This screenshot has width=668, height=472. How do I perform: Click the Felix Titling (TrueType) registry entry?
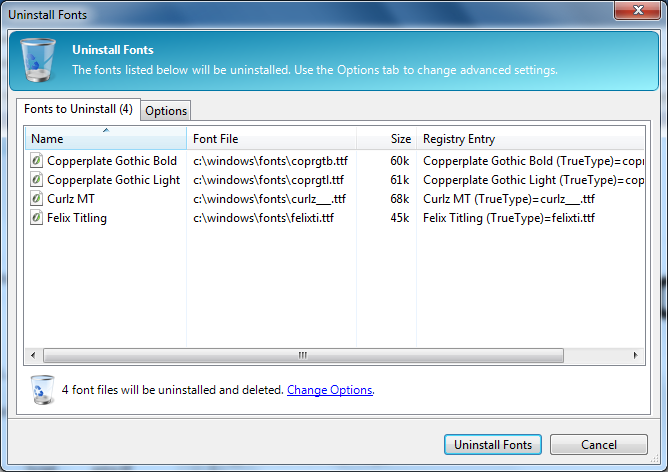point(509,218)
